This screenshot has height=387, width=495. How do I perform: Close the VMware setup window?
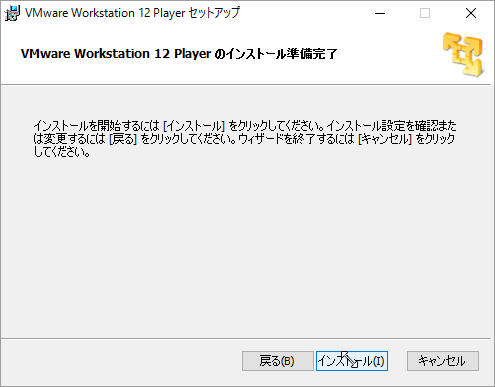(x=471, y=13)
